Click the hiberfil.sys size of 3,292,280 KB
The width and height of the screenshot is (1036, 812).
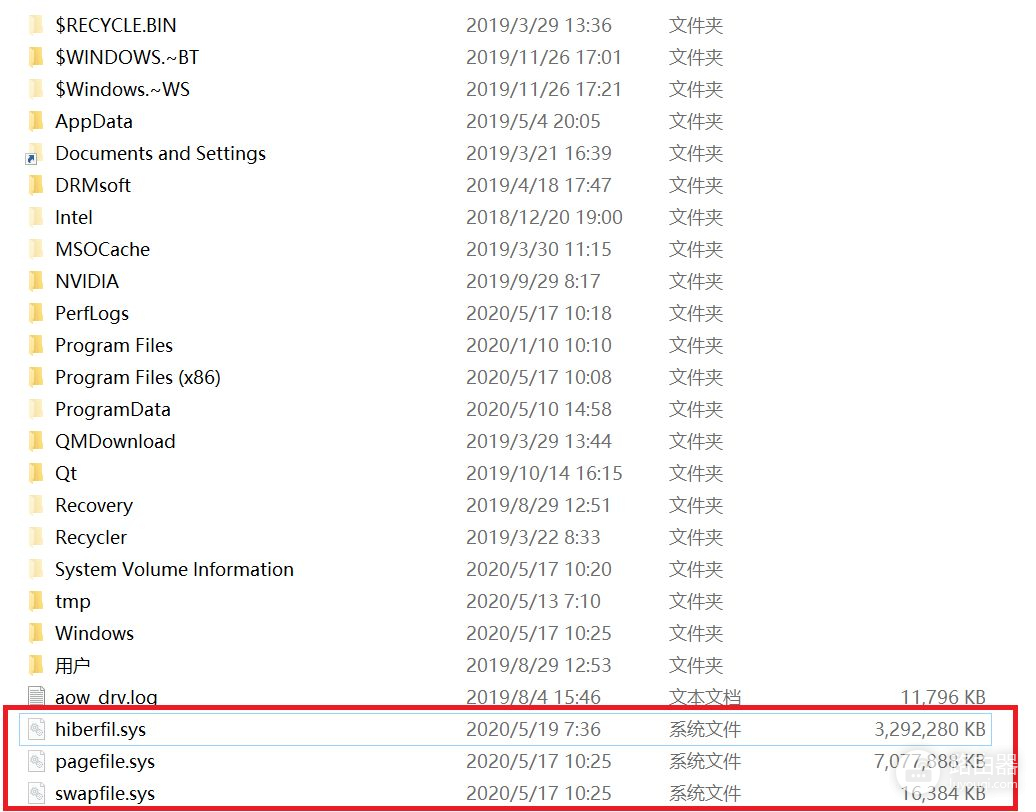929,729
